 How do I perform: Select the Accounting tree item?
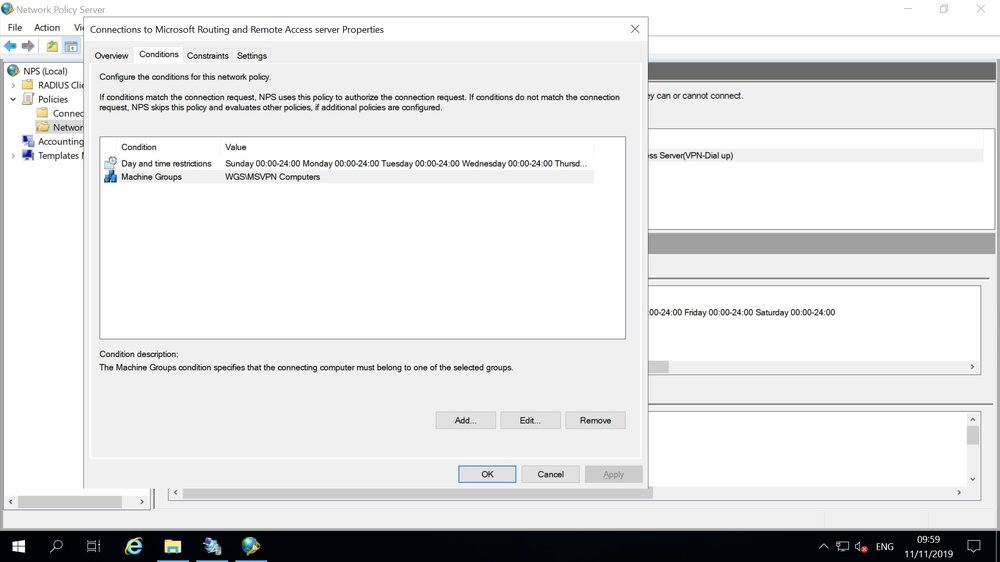pyautogui.click(x=60, y=141)
